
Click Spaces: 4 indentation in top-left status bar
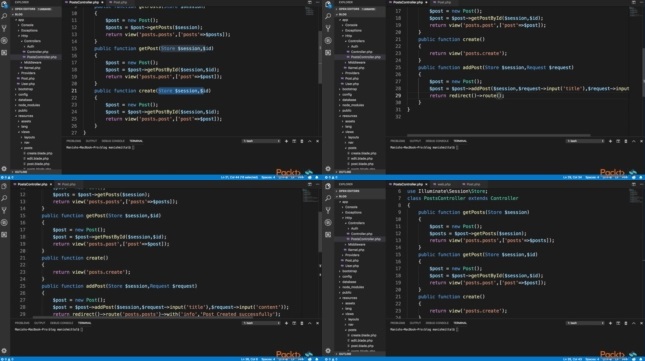click(x=268, y=177)
